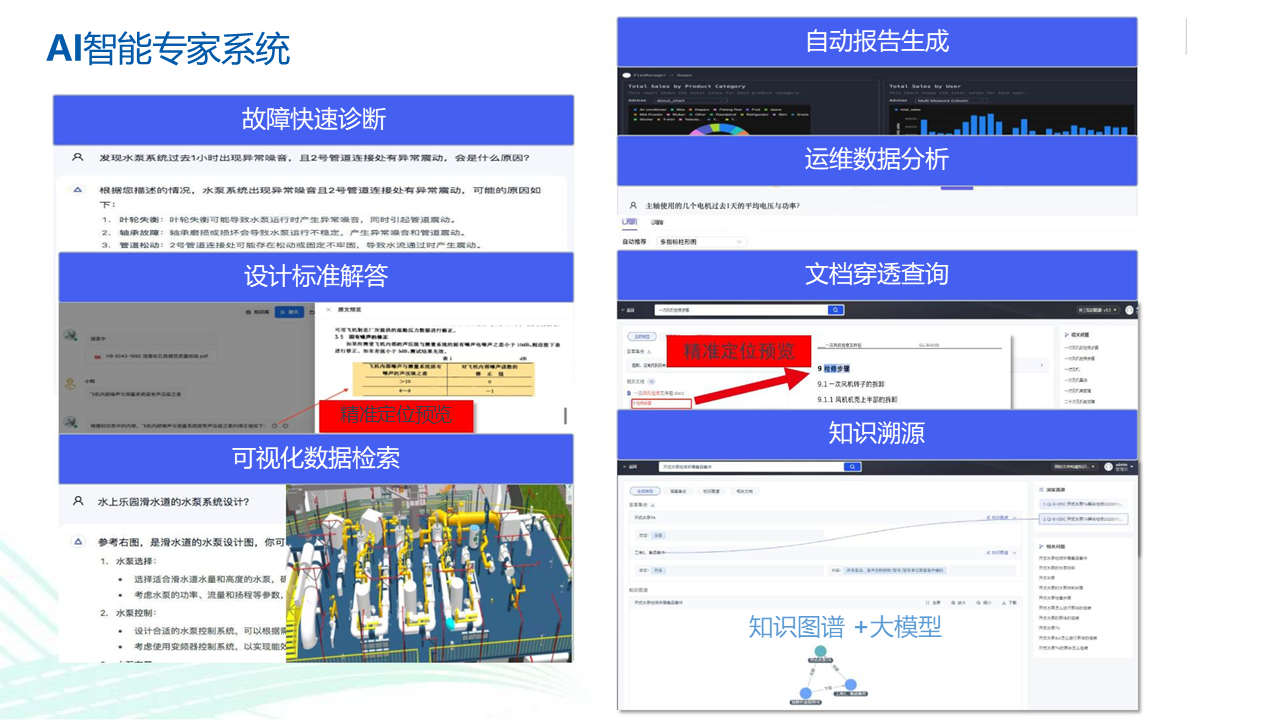
Task: Click the user icon beside the spindle motor voltage question
Action: click(x=632, y=205)
